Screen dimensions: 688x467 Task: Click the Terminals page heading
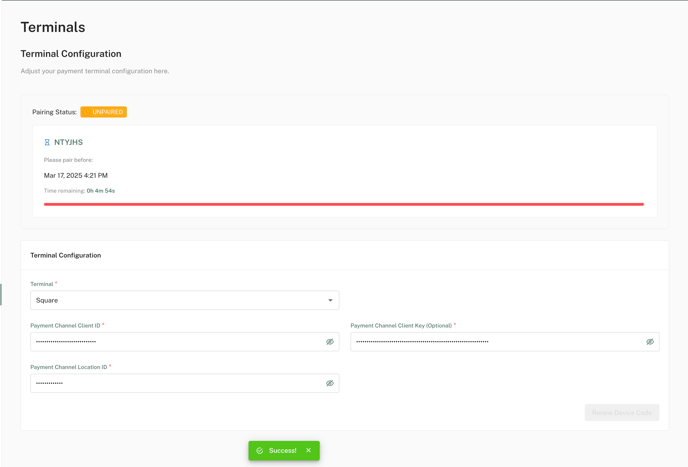(53, 27)
